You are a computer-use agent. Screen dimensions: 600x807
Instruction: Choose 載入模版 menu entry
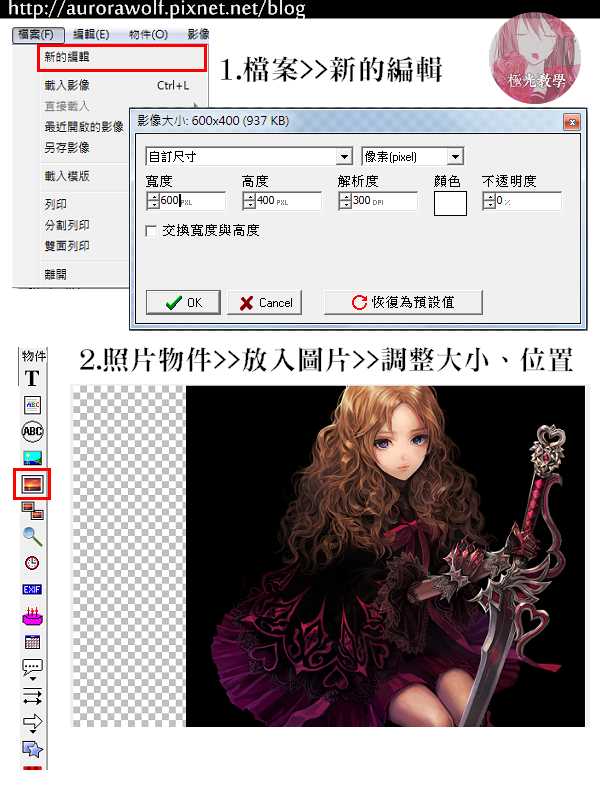(x=84, y=176)
